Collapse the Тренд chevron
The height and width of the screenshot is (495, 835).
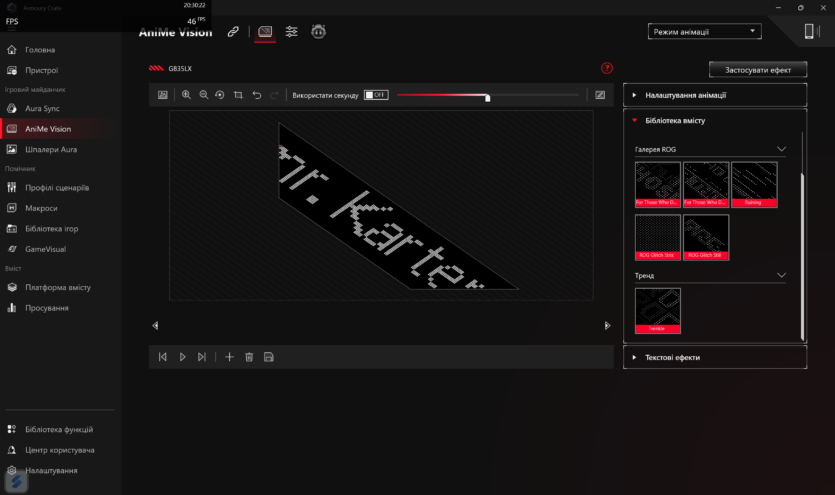tap(781, 275)
